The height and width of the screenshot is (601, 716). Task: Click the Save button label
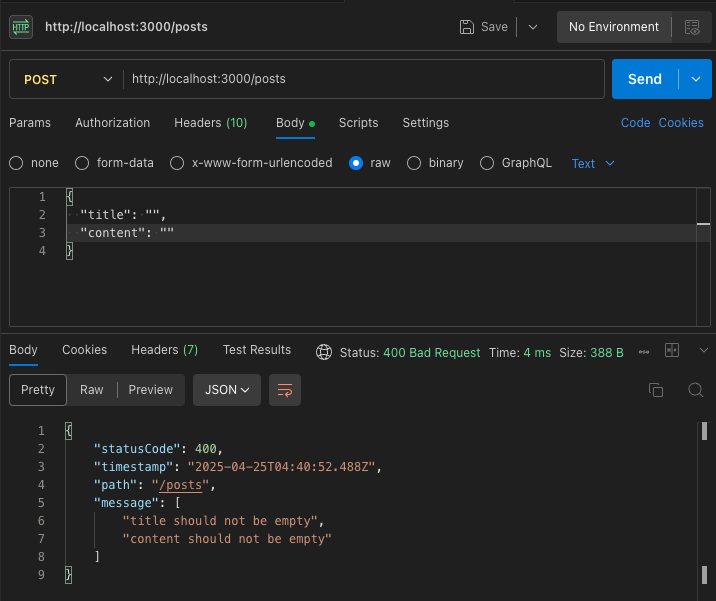494,27
